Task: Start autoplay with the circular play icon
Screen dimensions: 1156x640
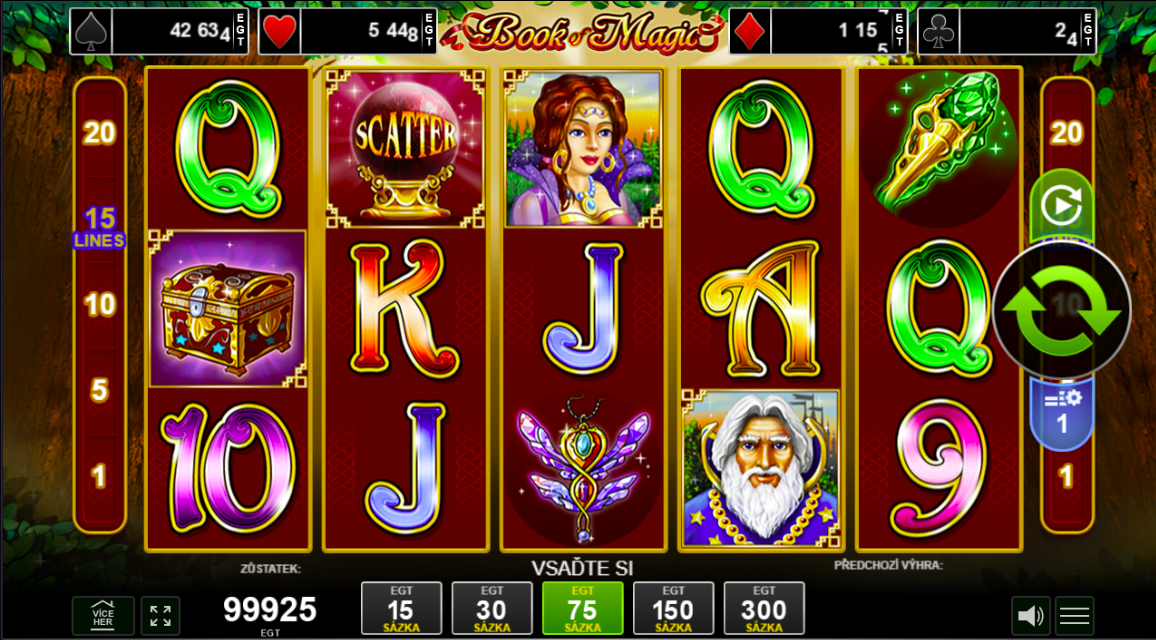Action: pos(1061,206)
